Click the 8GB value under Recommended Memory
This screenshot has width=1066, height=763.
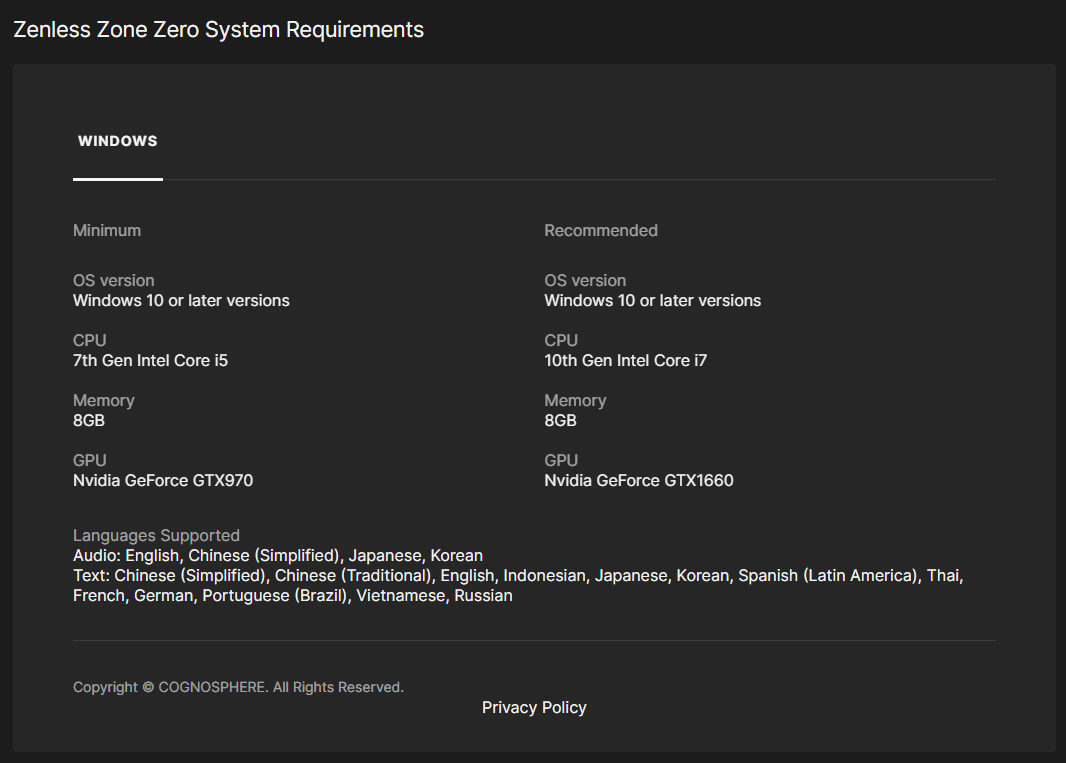click(x=560, y=420)
